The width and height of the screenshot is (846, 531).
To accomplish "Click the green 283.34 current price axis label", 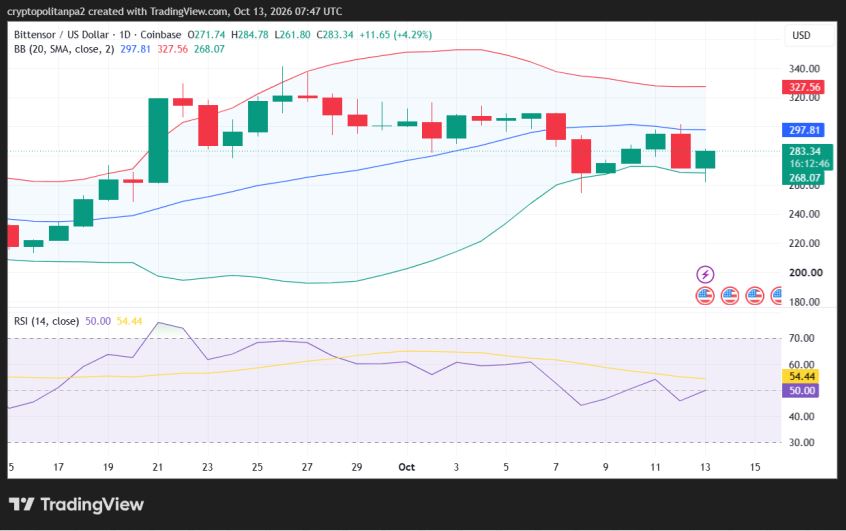I will pyautogui.click(x=807, y=151).
